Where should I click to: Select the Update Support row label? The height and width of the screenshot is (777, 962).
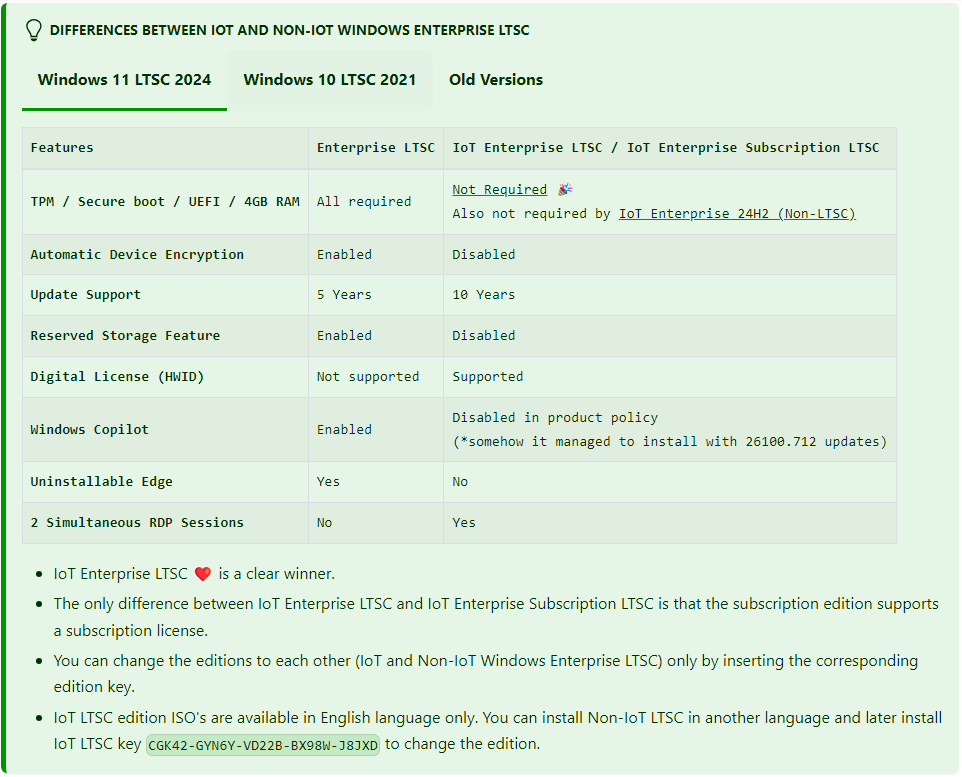tap(86, 295)
